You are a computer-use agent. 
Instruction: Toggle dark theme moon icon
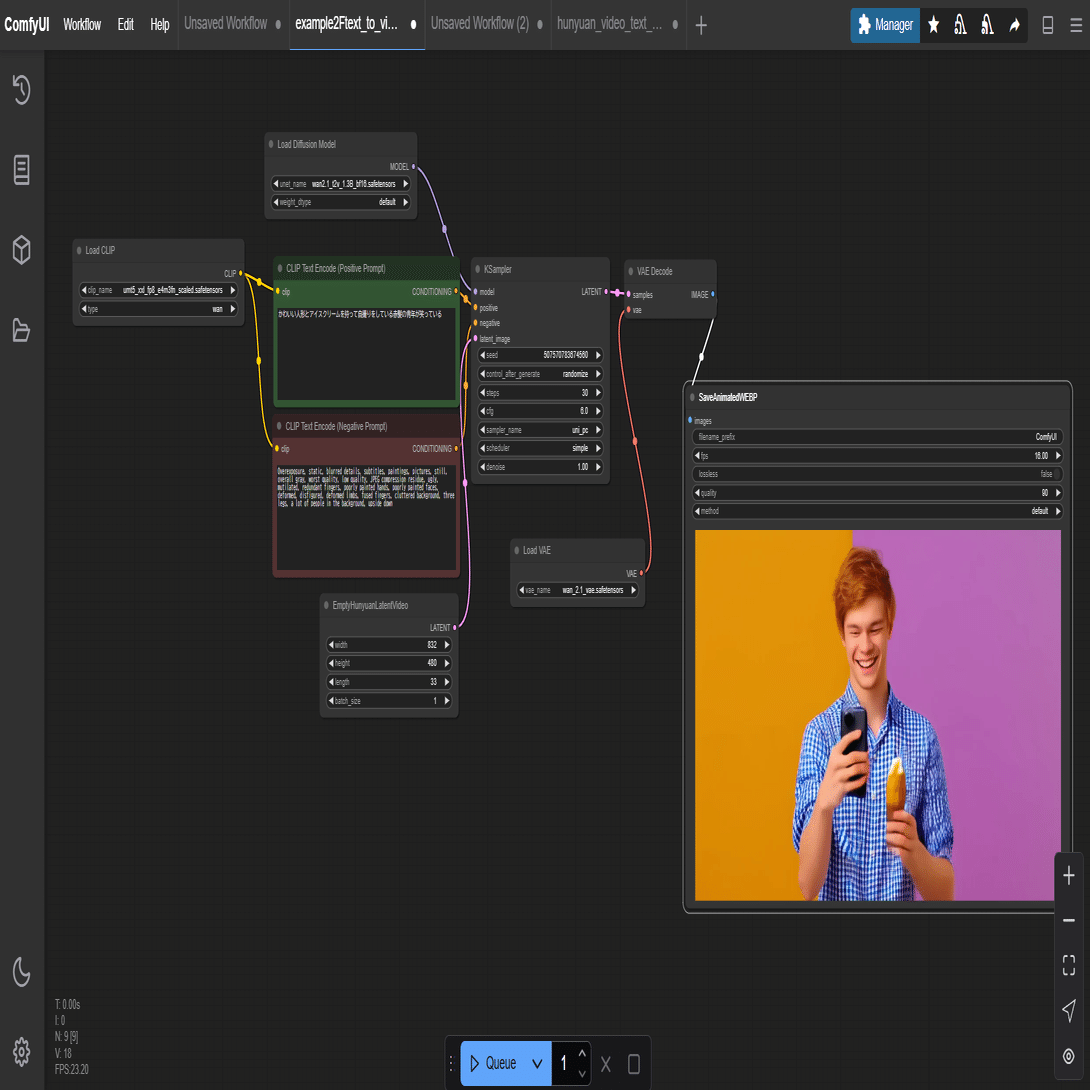click(22, 972)
